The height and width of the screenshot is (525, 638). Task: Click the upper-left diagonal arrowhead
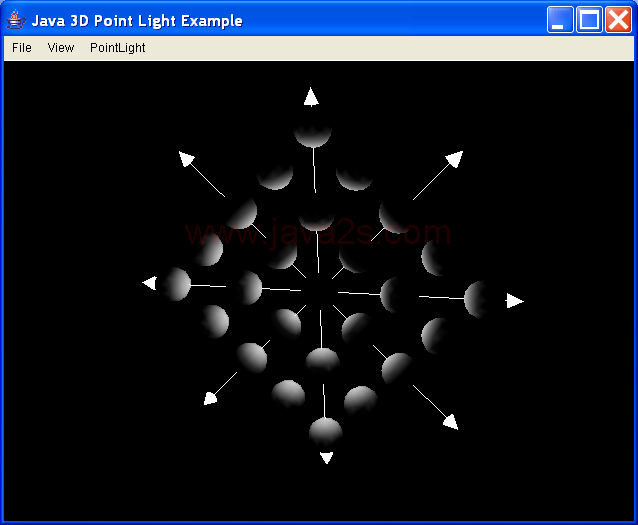click(x=186, y=159)
